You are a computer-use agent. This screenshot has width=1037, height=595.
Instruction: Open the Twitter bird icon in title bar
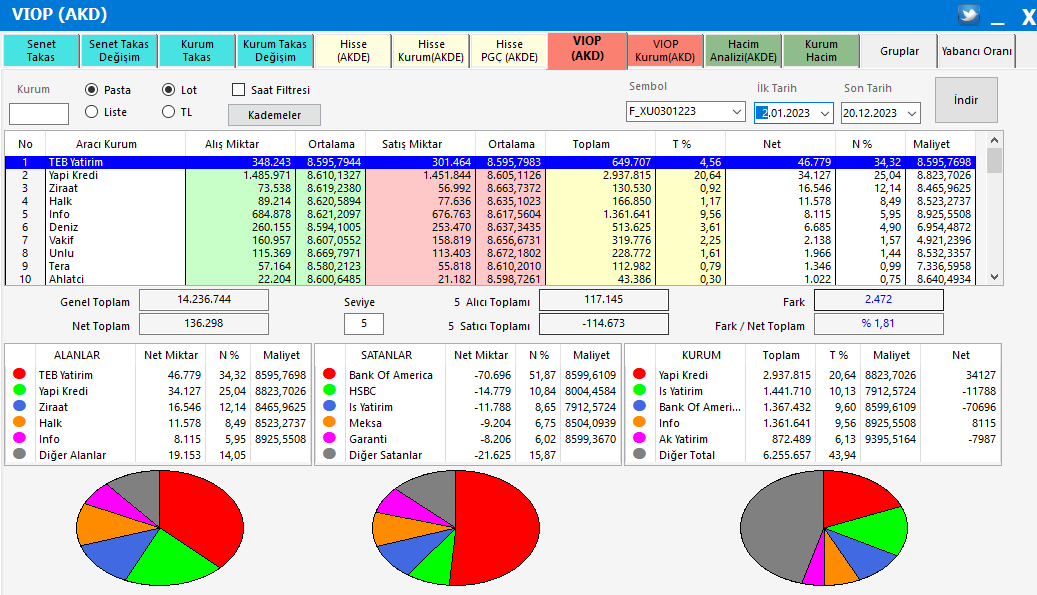click(x=969, y=15)
